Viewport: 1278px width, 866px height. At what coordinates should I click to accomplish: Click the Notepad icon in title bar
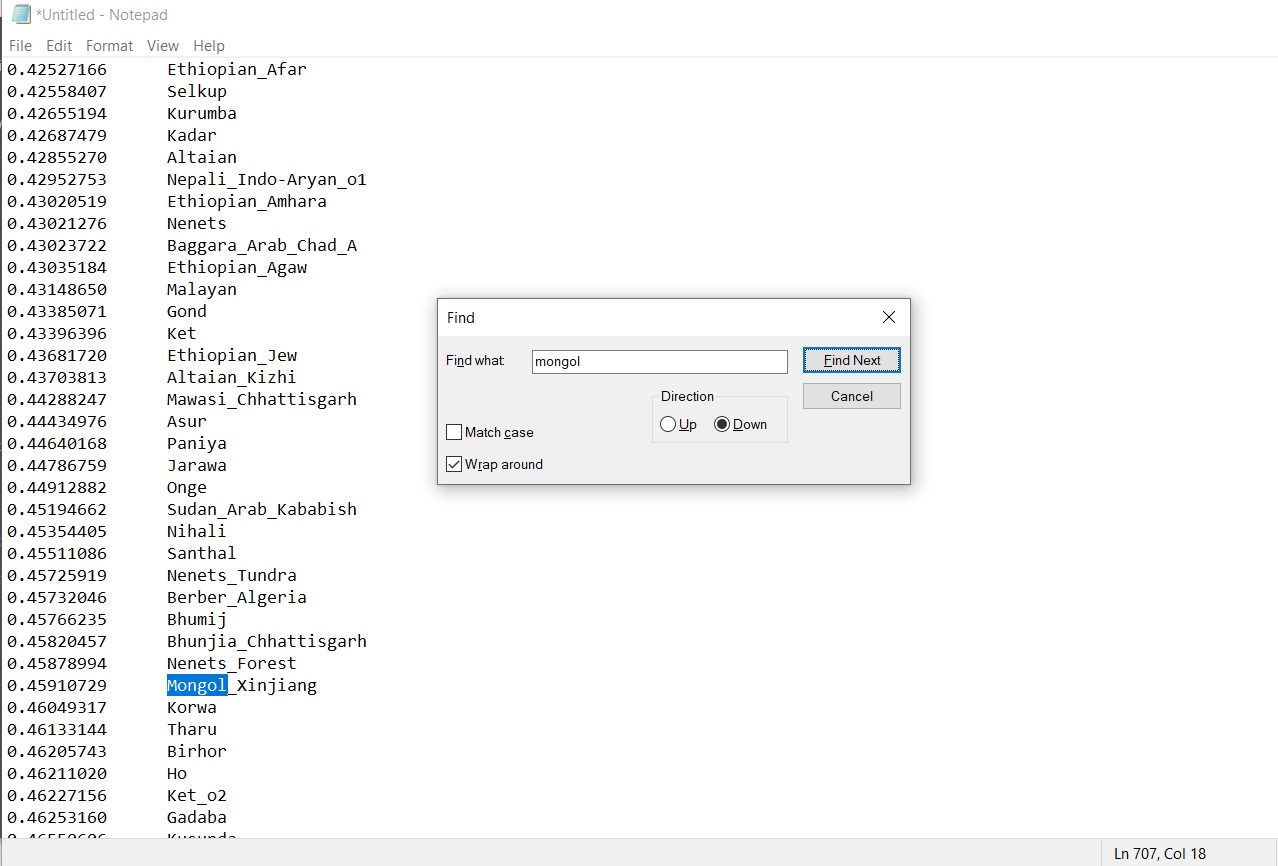(20, 14)
